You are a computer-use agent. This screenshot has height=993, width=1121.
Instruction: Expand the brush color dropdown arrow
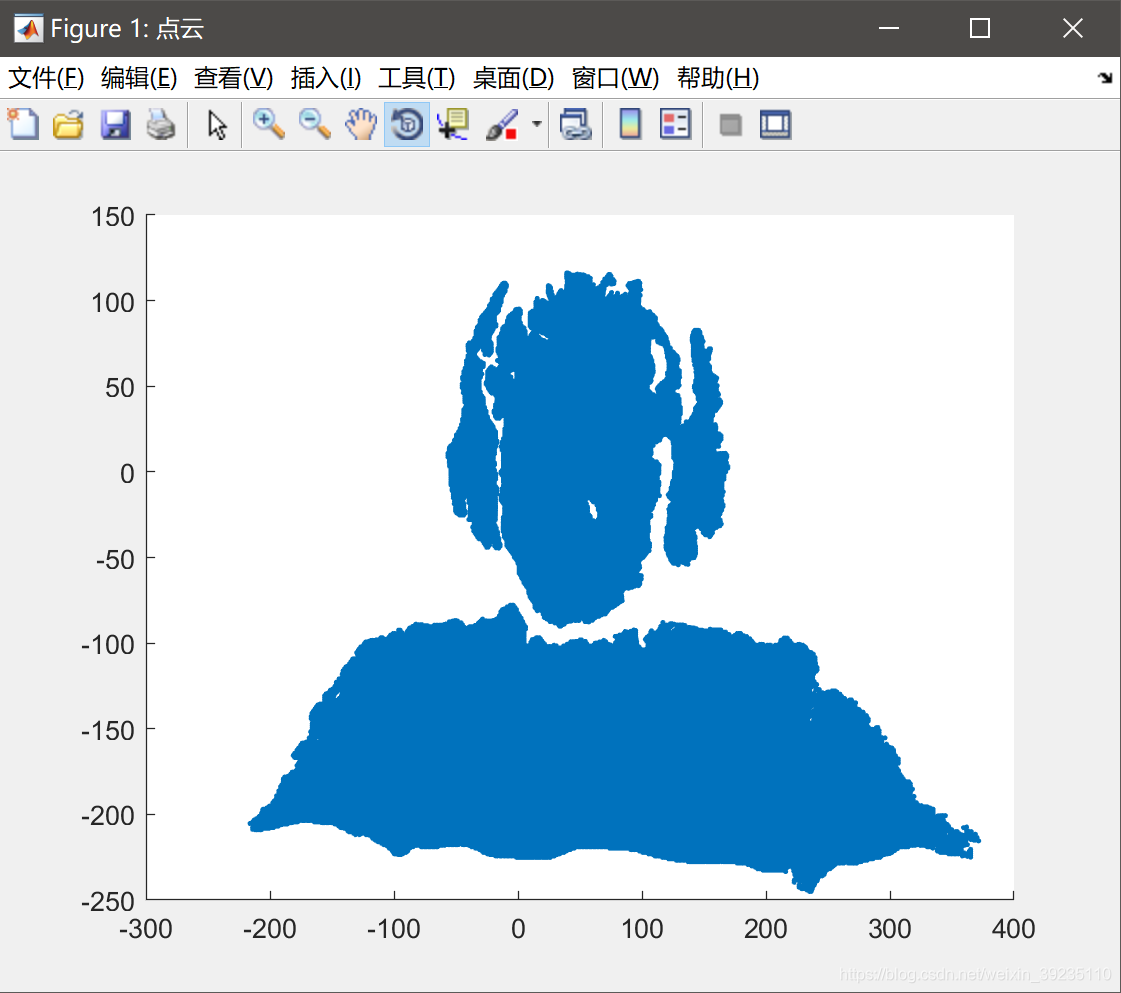(x=537, y=124)
